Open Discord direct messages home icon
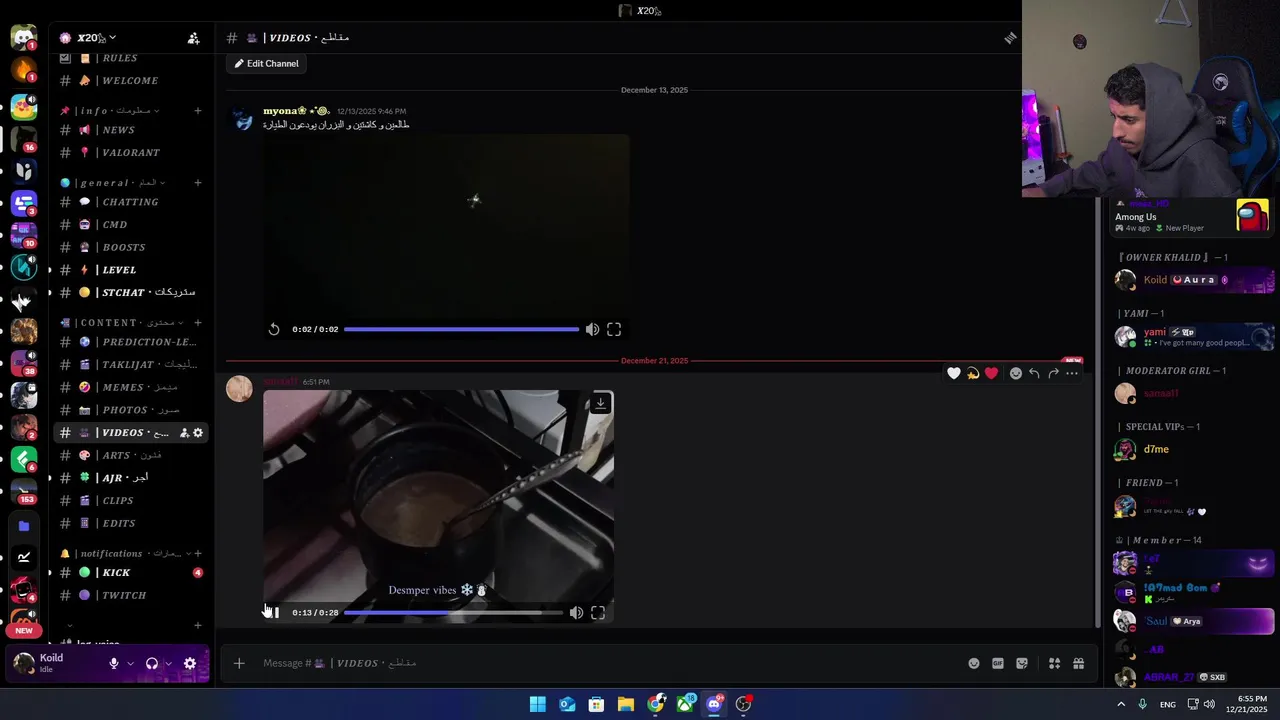Screen dimensions: 1280x720 pos(23,38)
